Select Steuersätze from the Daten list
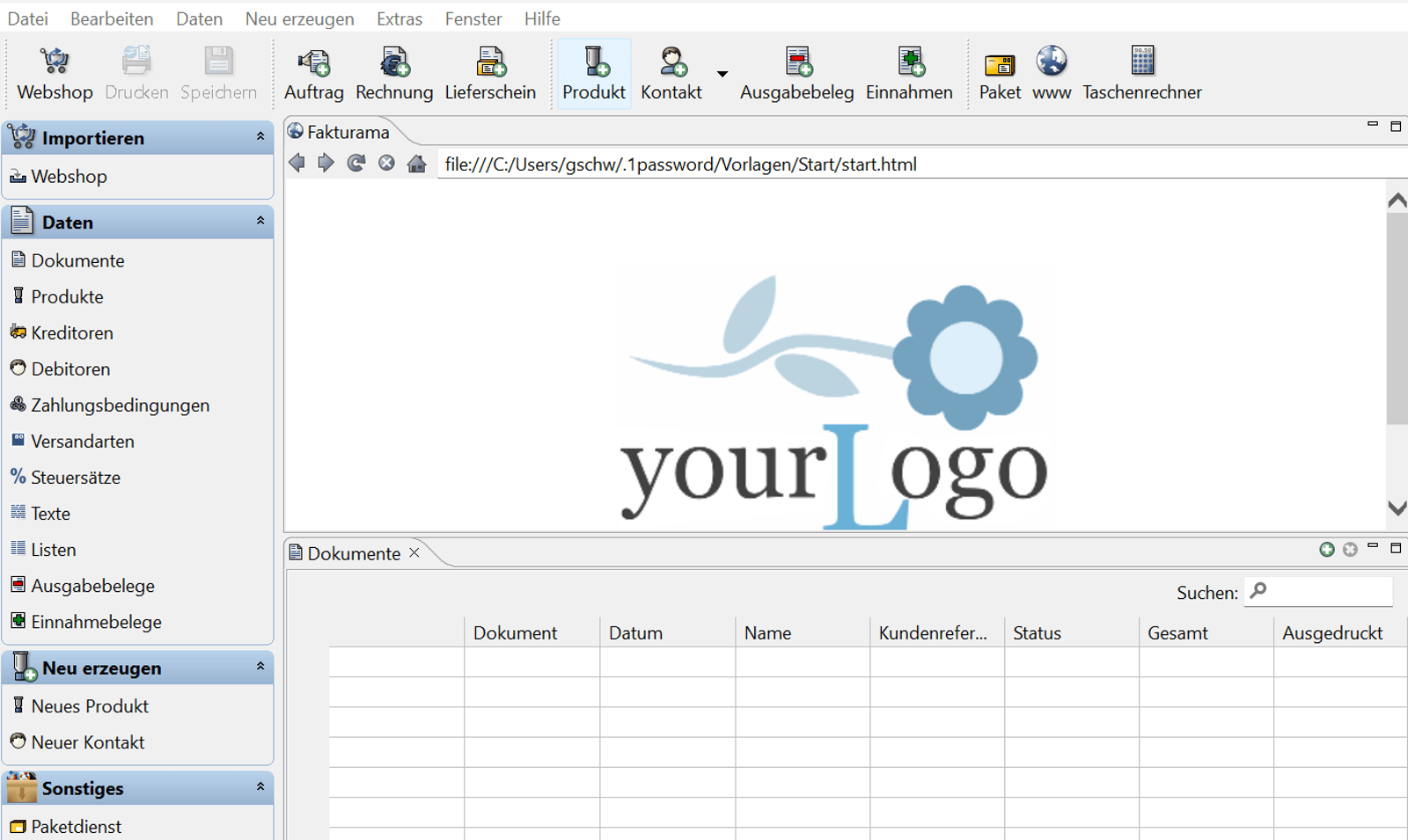1408x840 pixels. [76, 478]
